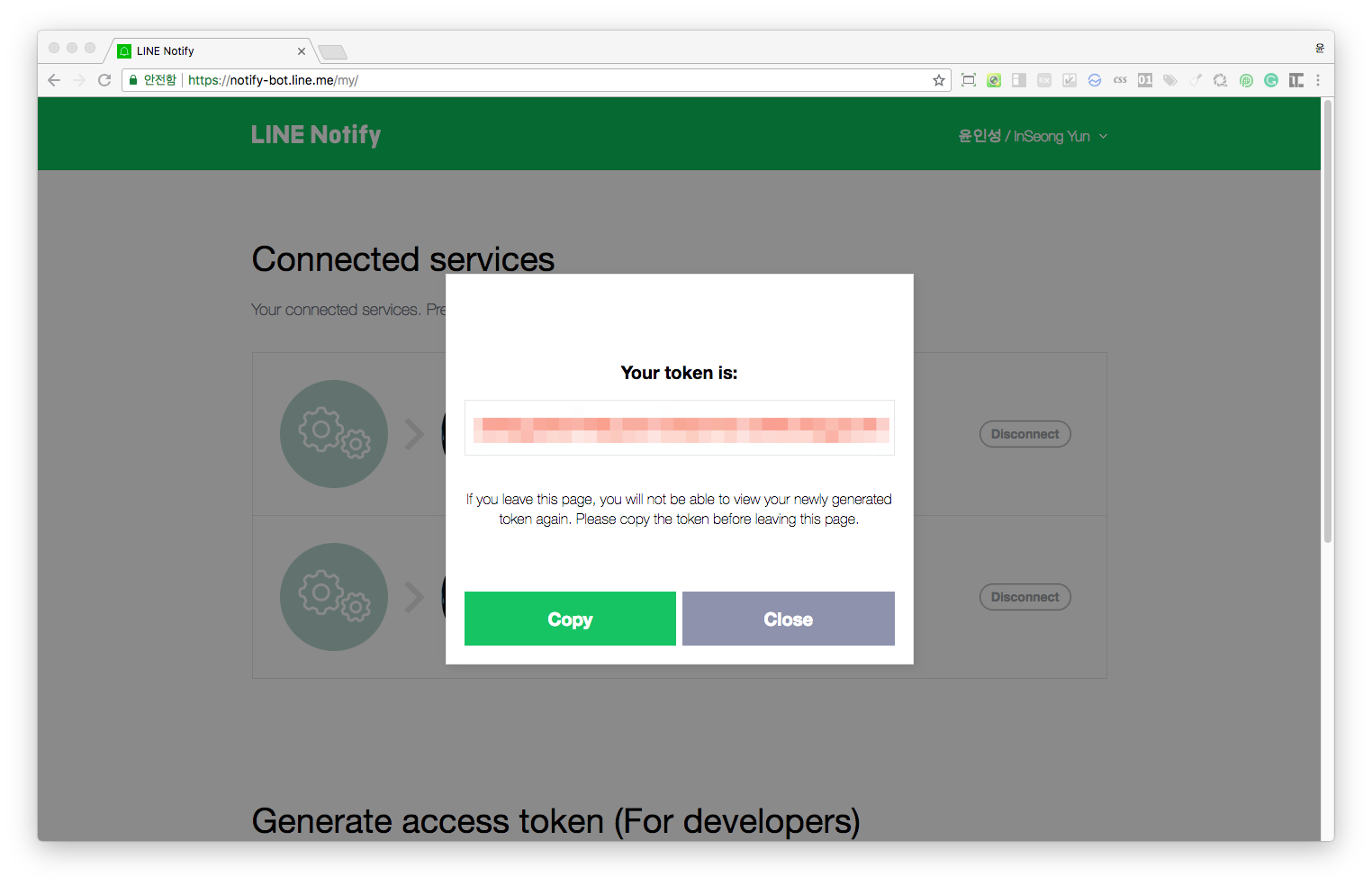Bookmark this page with the star icon

939,80
